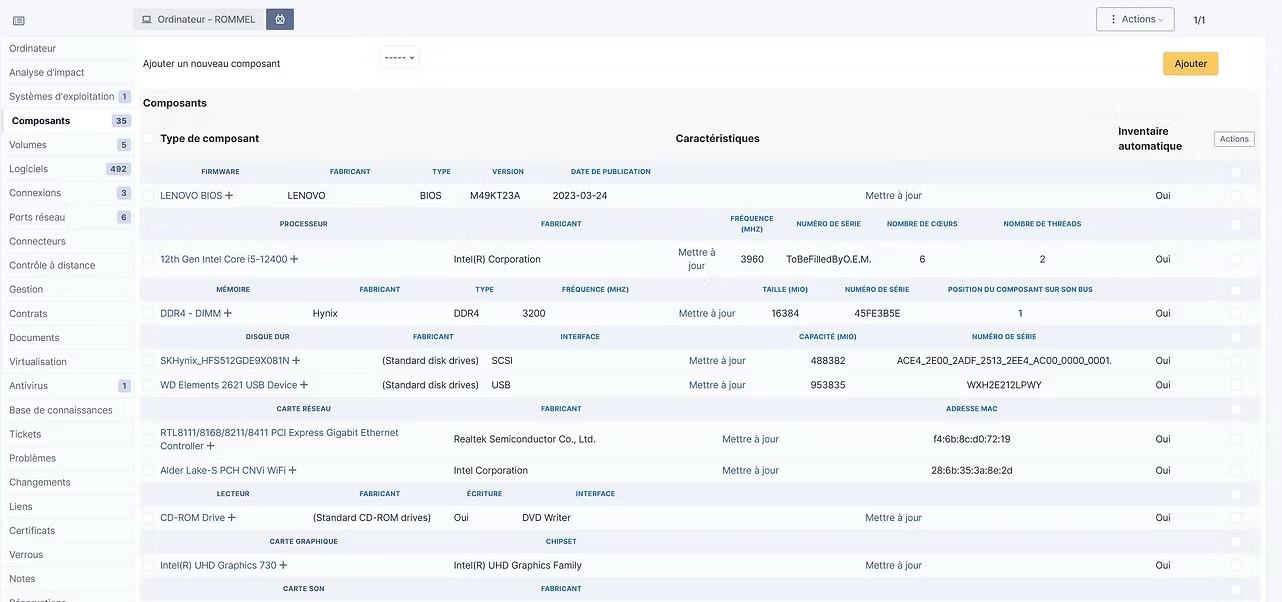Click the plus icon after Intel(R) UHD Graphics 730
Image resolution: width=1282 pixels, height=602 pixels.
coord(284,564)
